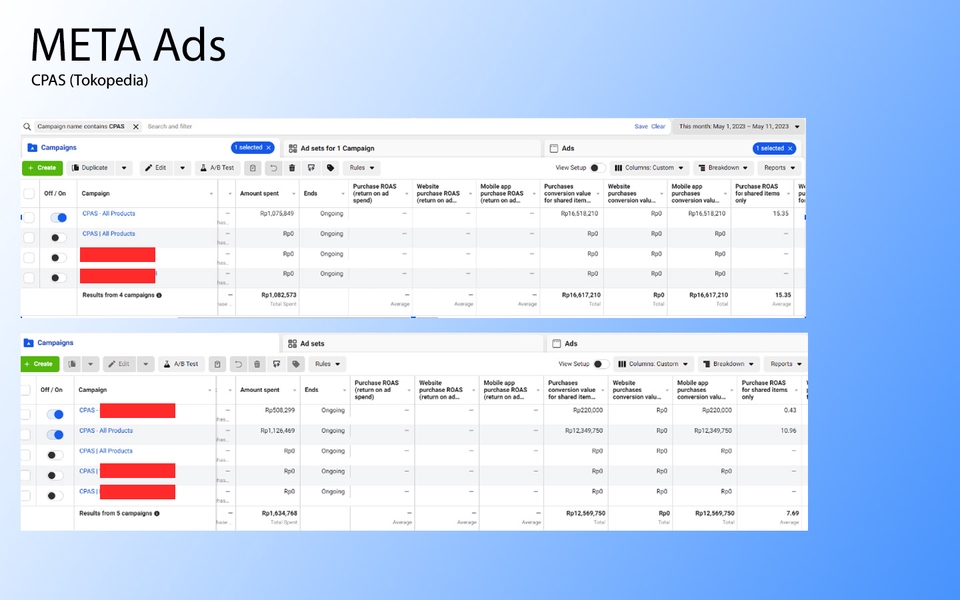Open the Breakdown dropdown
960x600 pixels.
(722, 167)
